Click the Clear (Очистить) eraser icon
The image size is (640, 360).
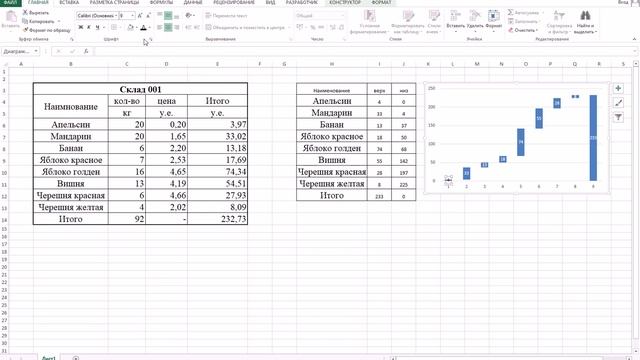coord(511,30)
